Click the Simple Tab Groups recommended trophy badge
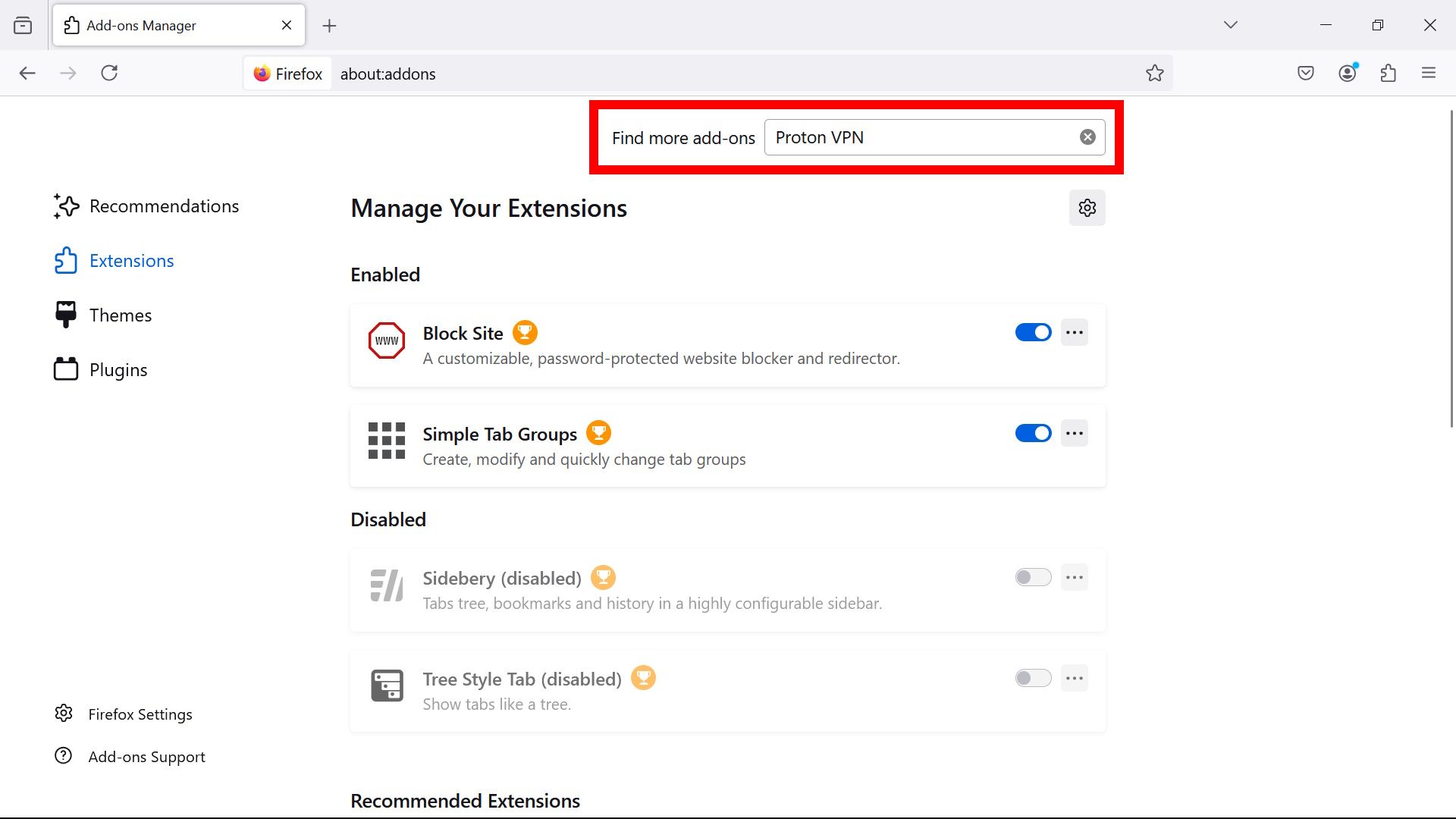Viewport: 1456px width, 819px height. pos(598,433)
